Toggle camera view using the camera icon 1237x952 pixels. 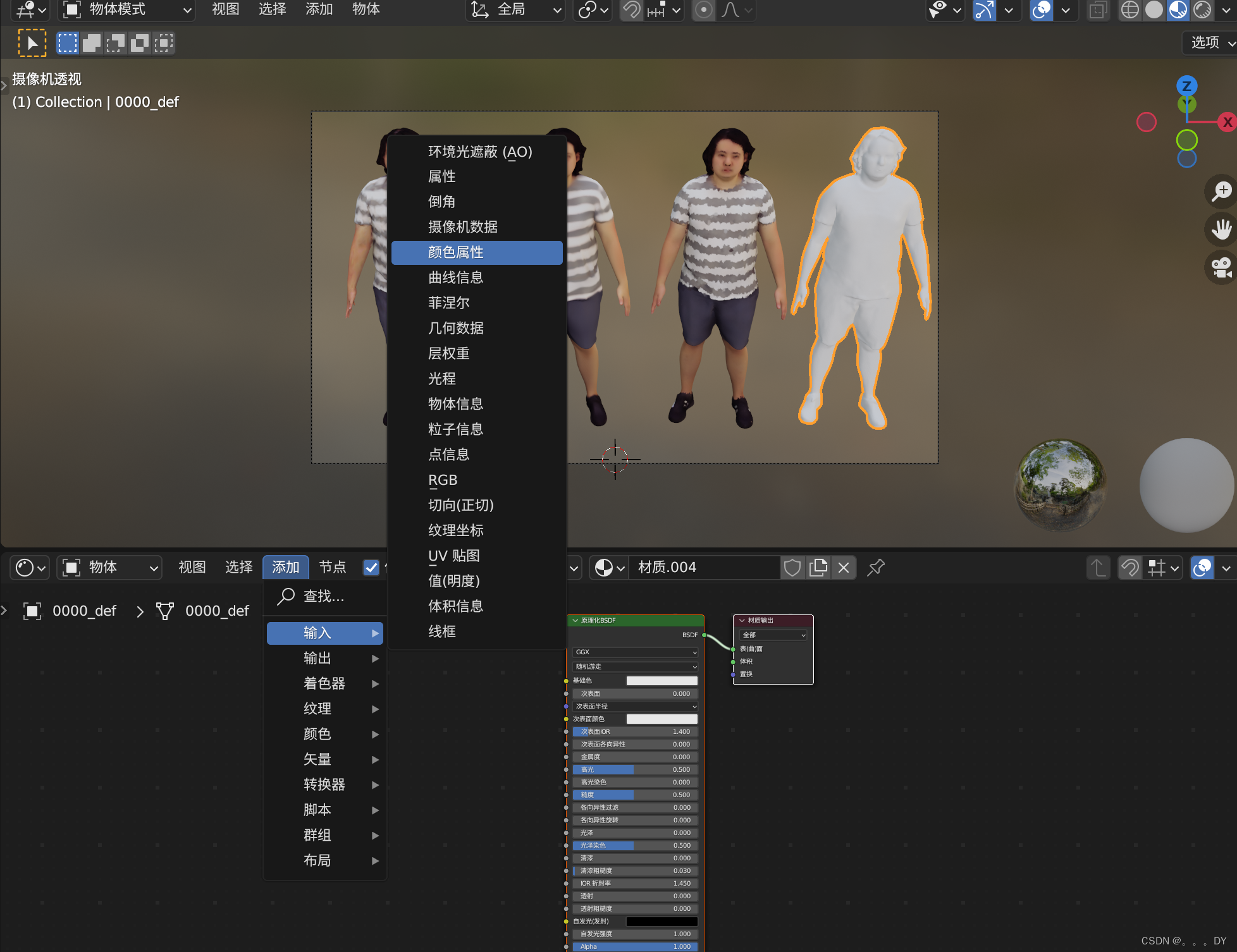coord(1220,267)
